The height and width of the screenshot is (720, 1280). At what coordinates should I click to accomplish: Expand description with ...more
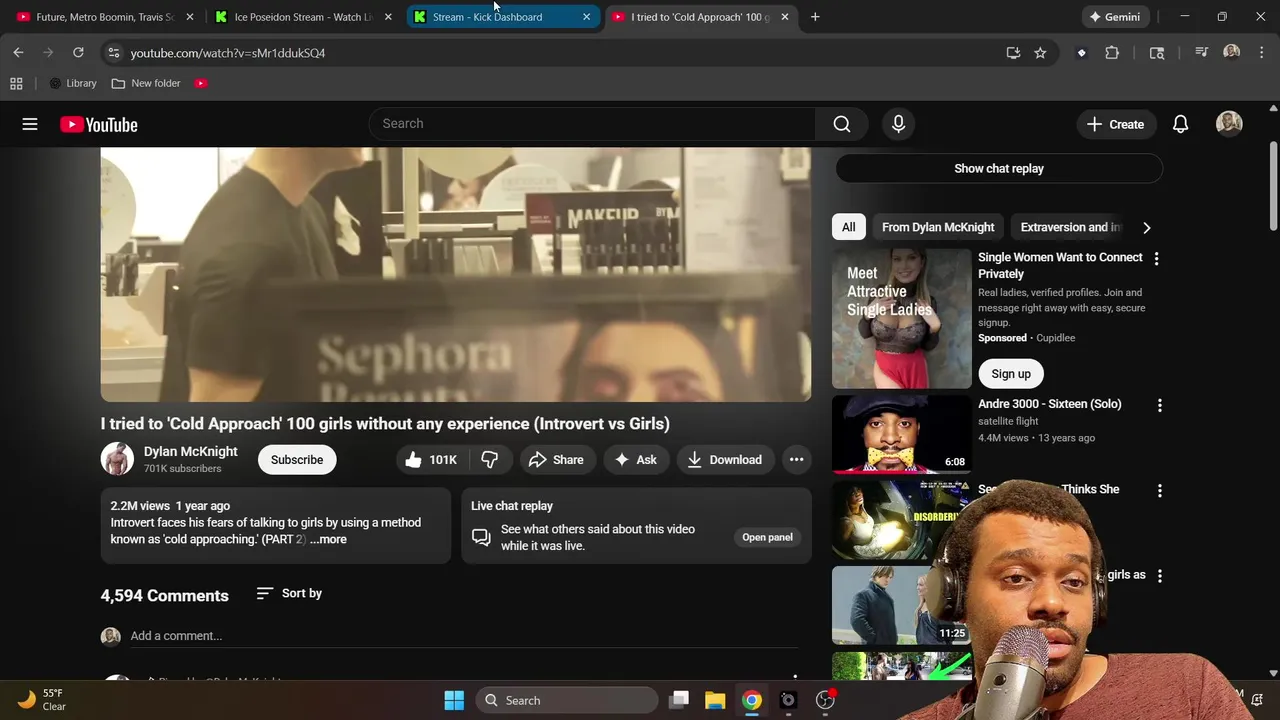[328, 539]
